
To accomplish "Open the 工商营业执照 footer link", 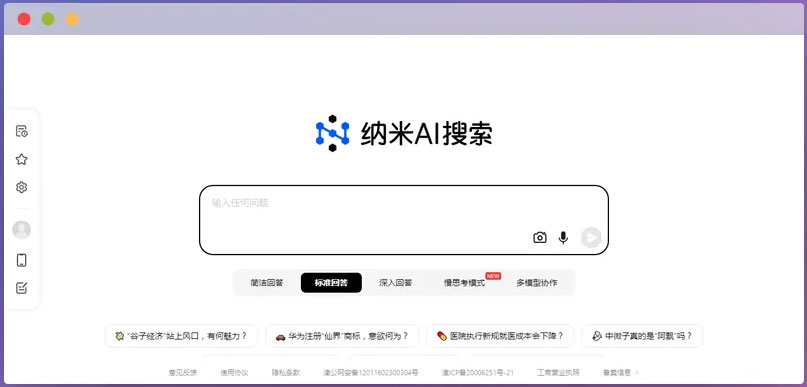I will (x=558, y=373).
